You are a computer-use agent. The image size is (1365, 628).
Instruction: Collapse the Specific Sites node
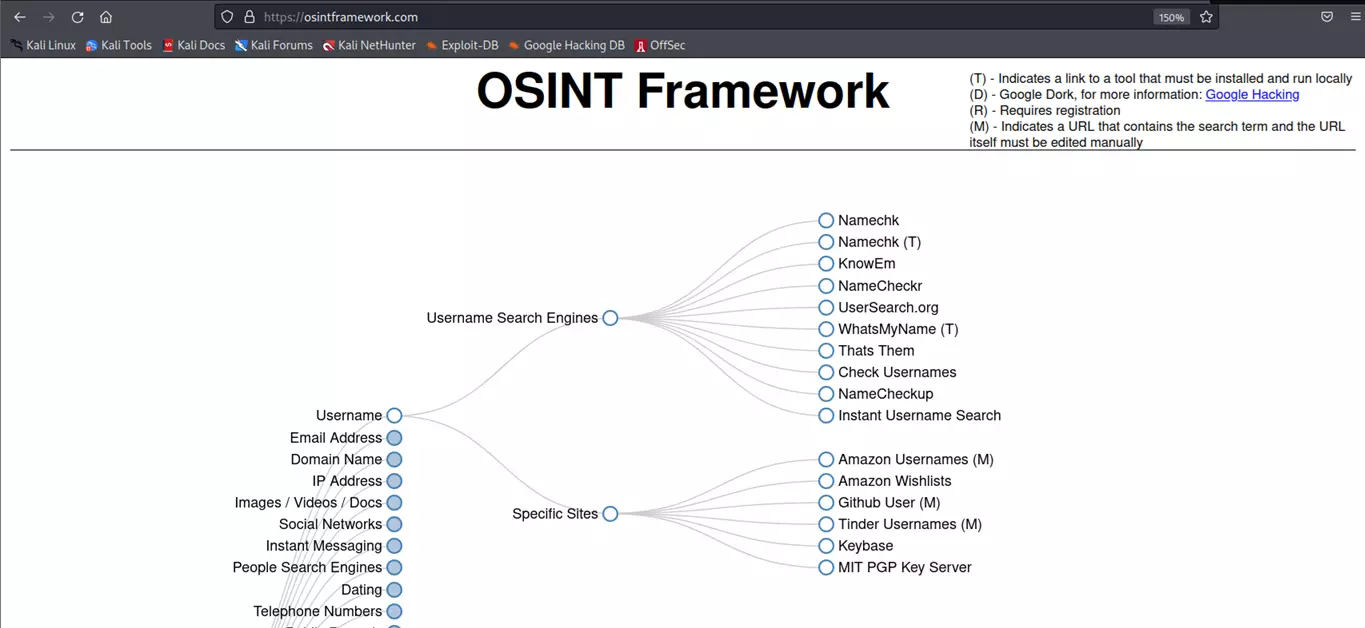click(610, 514)
